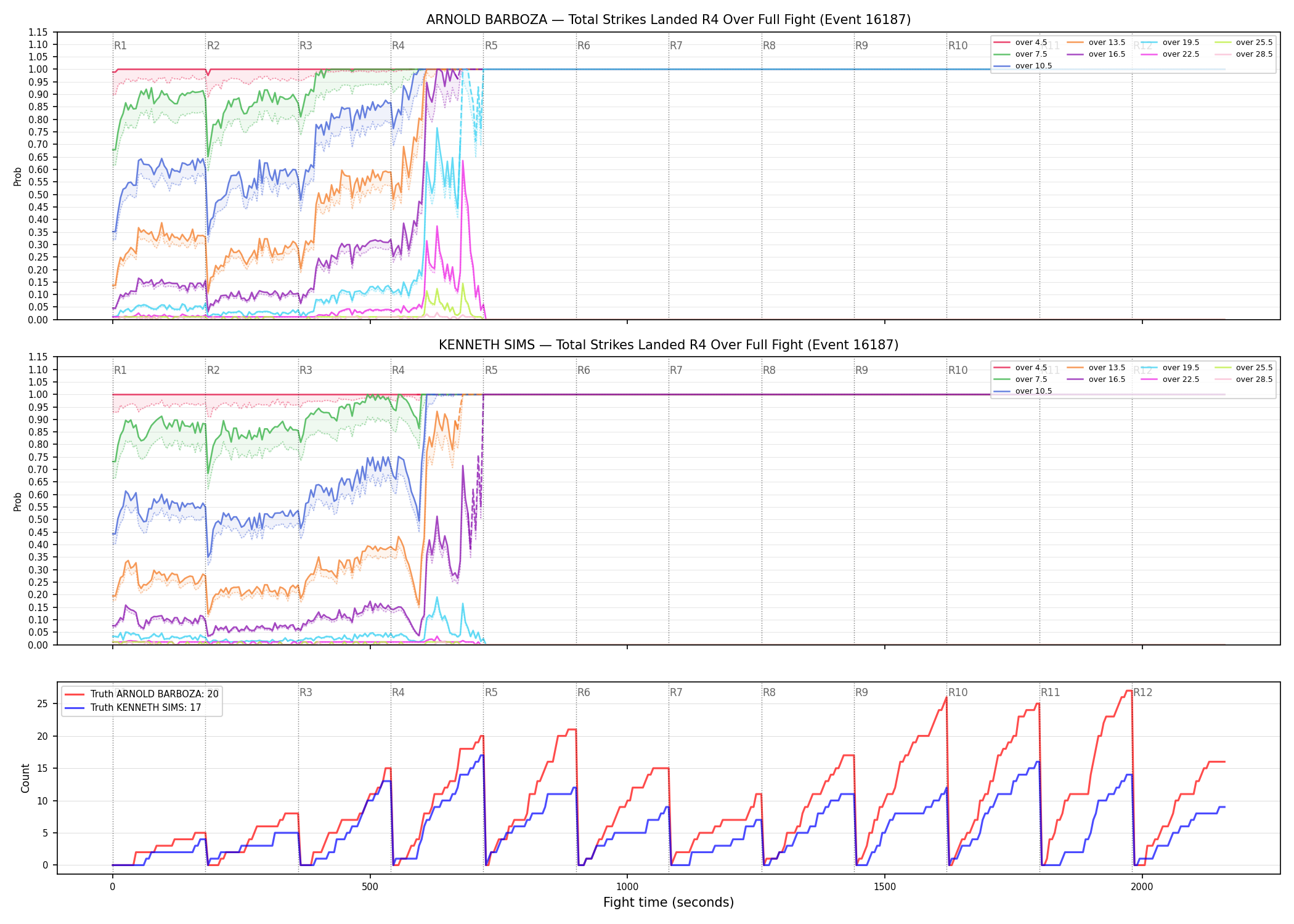
Task: Click x-axis tick label '2000'
Action: [1142, 887]
